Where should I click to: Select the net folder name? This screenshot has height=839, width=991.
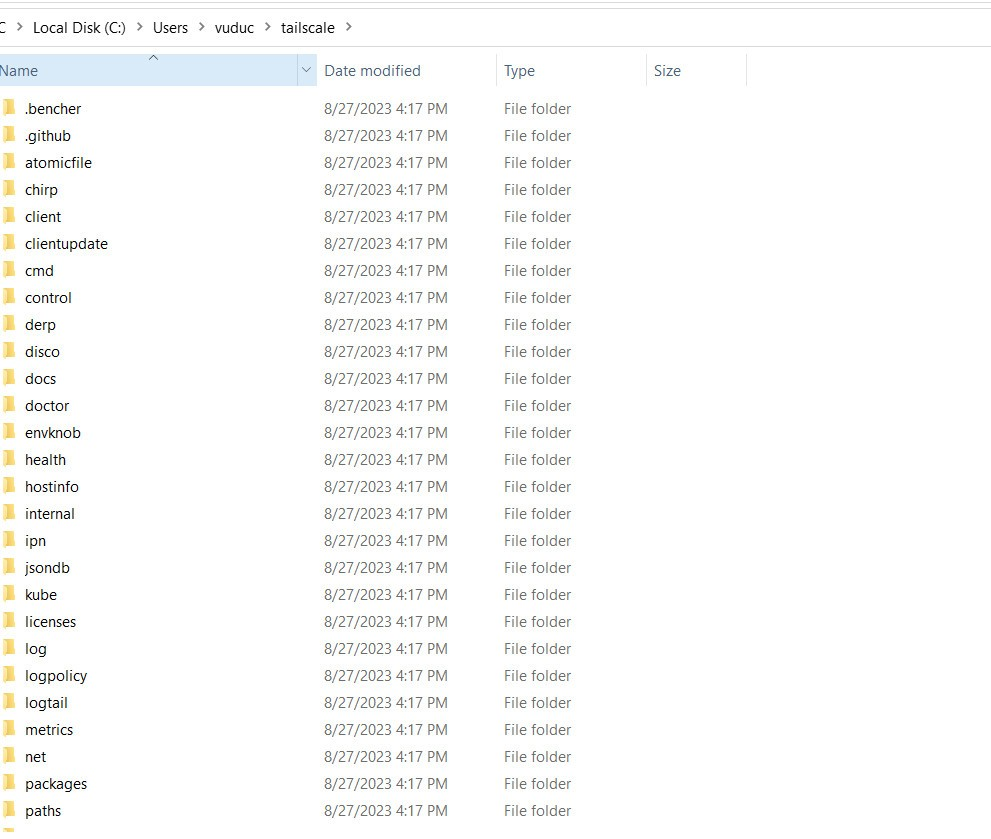pyautogui.click(x=35, y=757)
